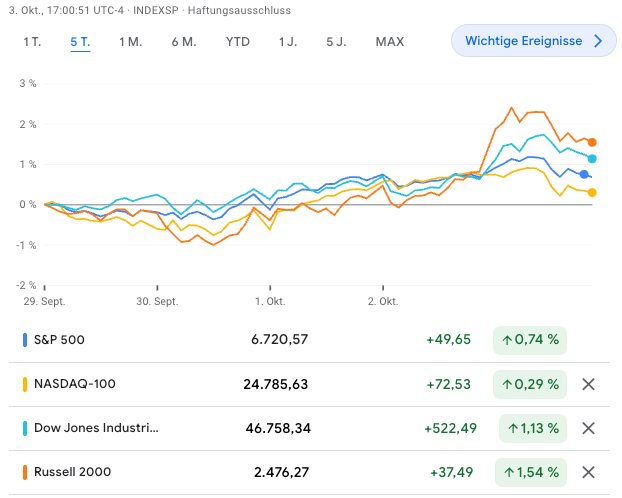The height and width of the screenshot is (498, 622).
Task: Click the +1,13 % Dow Jones change badge
Action: [x=530, y=428]
